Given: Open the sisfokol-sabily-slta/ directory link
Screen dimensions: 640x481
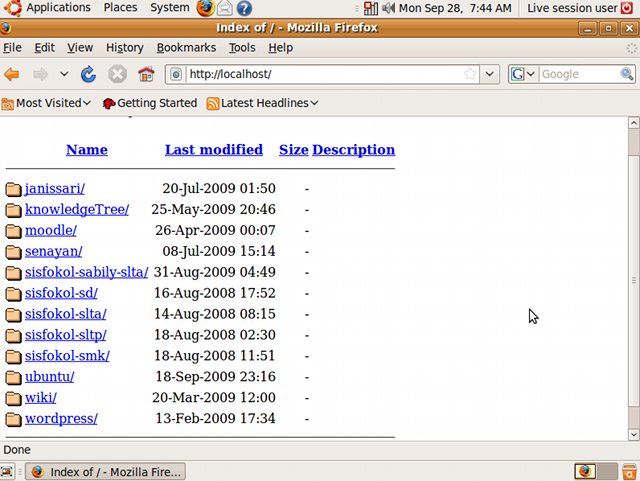Looking at the screenshot, I should point(87,272).
